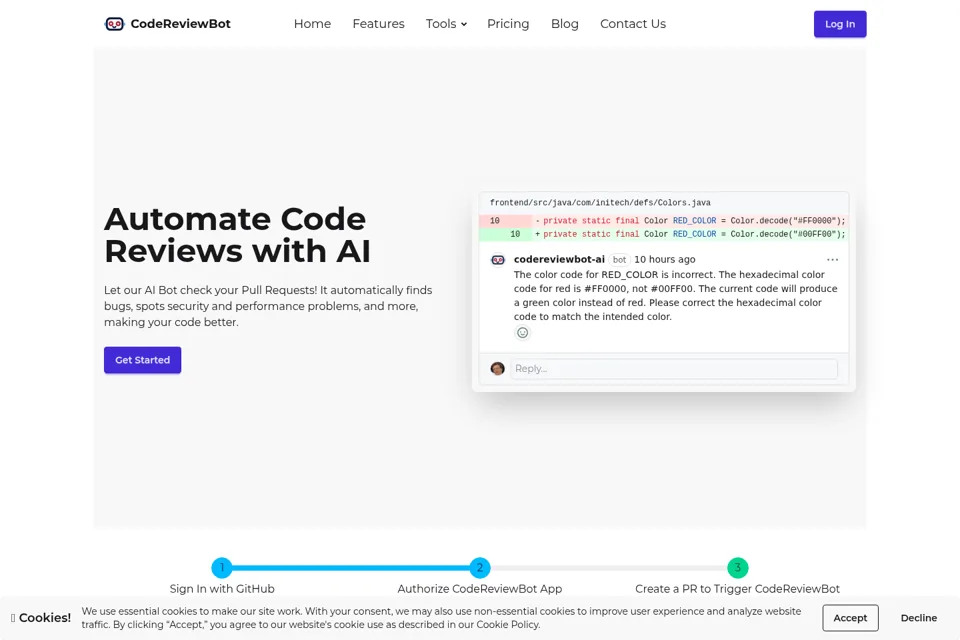This screenshot has width=960, height=640.
Task: Open the three-dot comment options menu
Action: 832,260
